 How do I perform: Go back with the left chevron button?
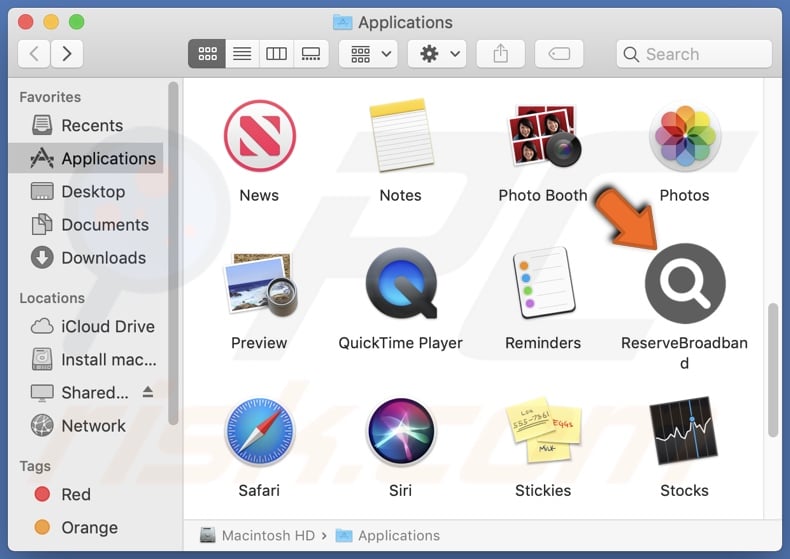tap(34, 53)
